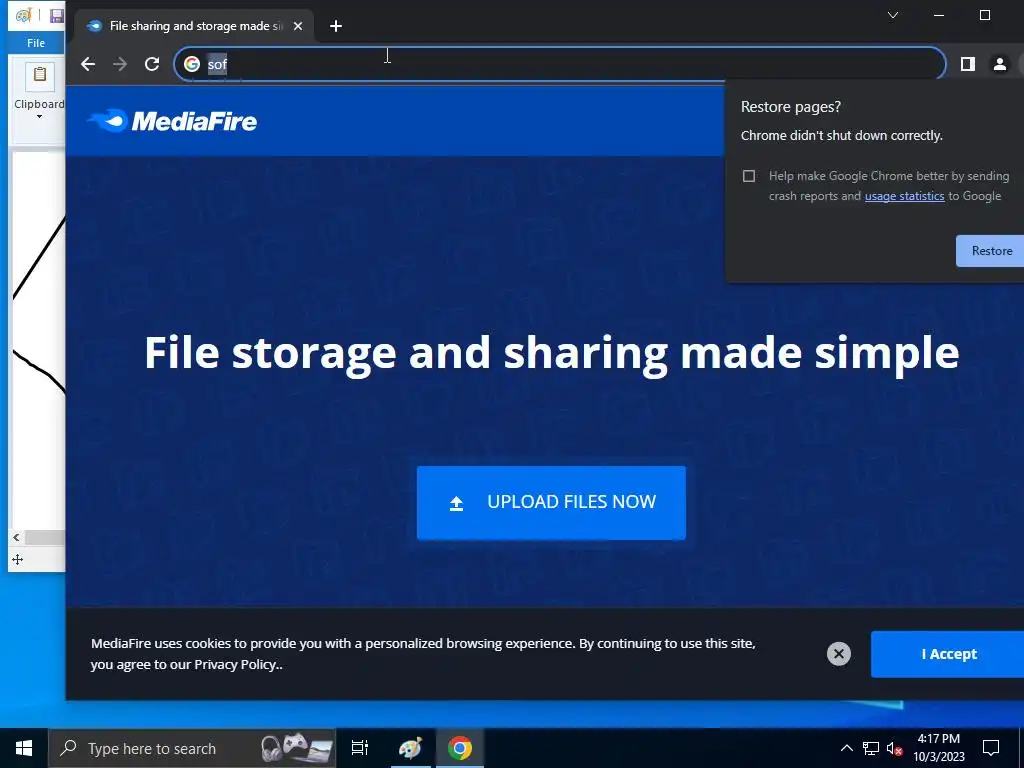Image resolution: width=1024 pixels, height=768 pixels.
Task: Click the Chrome taskbar icon
Action: point(460,748)
